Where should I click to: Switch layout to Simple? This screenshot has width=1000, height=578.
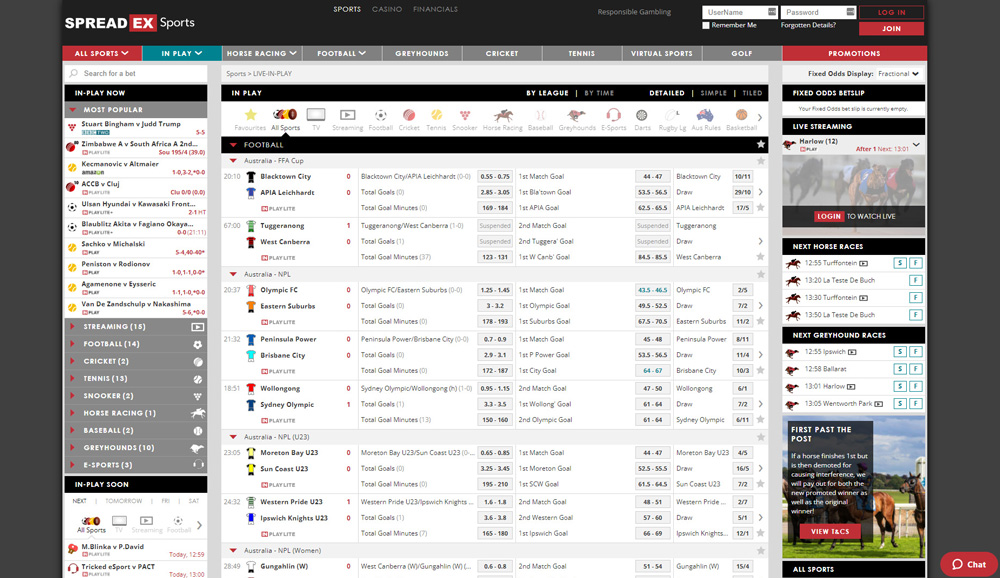pos(714,93)
